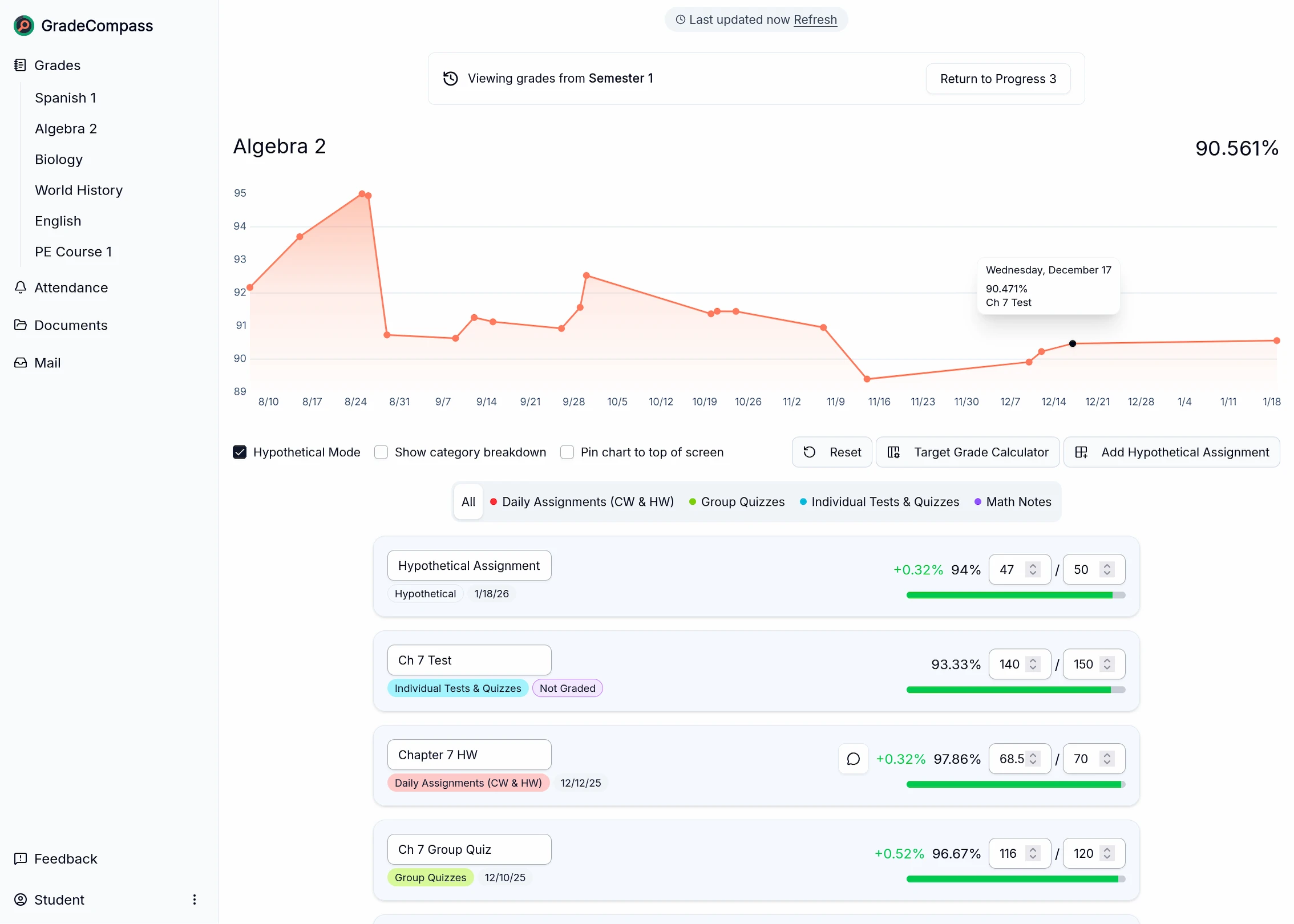The height and width of the screenshot is (924, 1294).
Task: Click Return to Progress 3 button
Action: [x=998, y=78]
